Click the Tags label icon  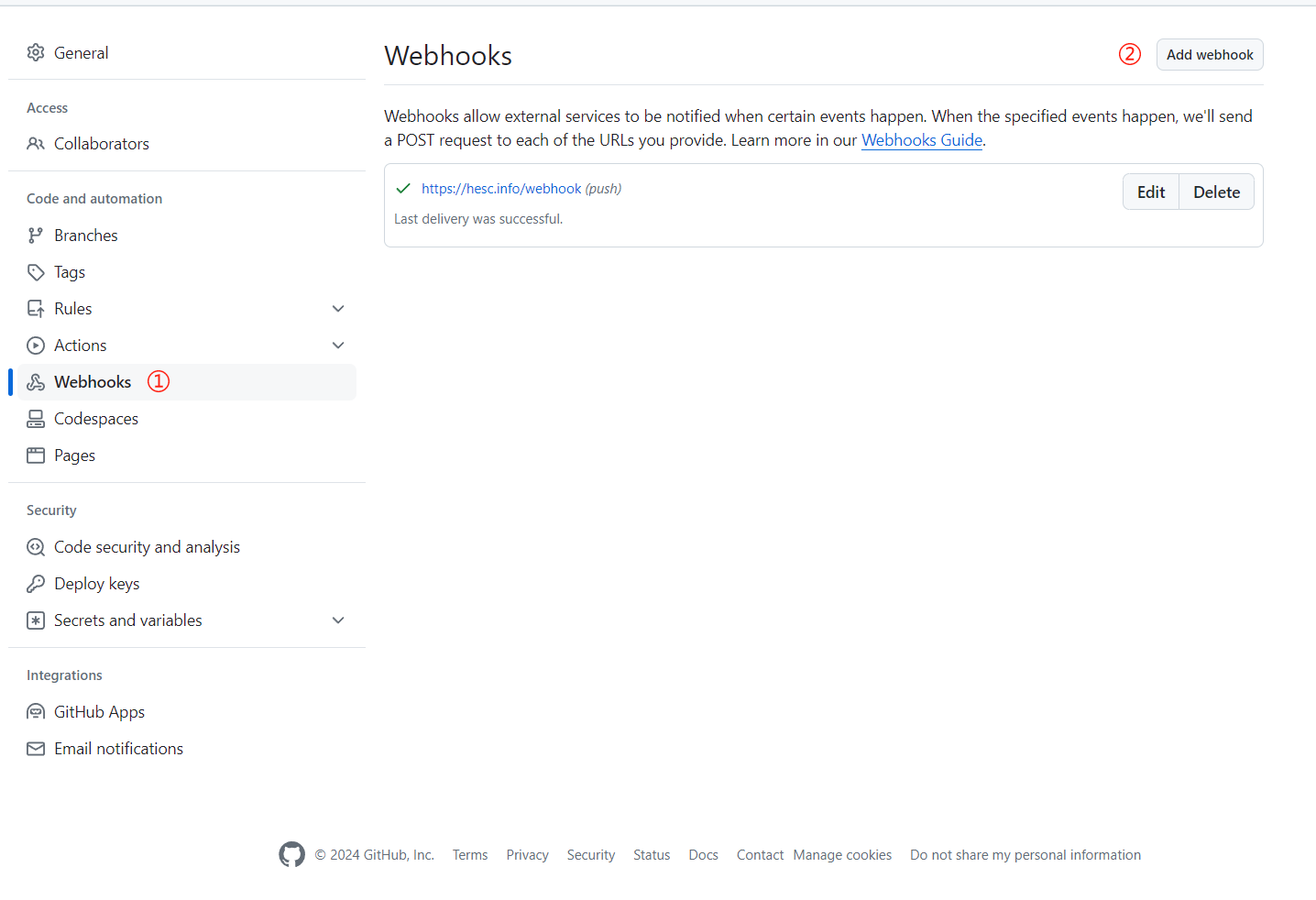tap(36, 272)
